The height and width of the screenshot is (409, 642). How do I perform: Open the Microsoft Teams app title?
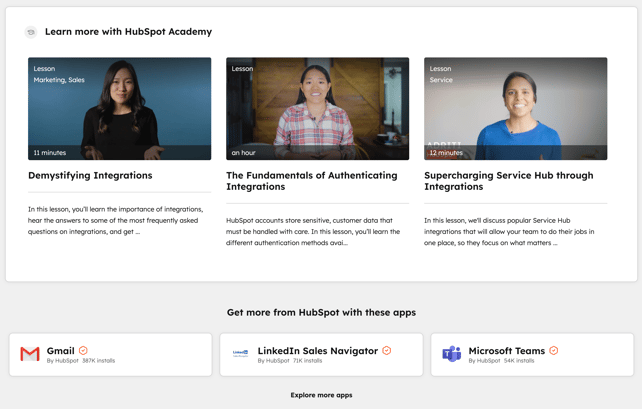[x=507, y=351]
